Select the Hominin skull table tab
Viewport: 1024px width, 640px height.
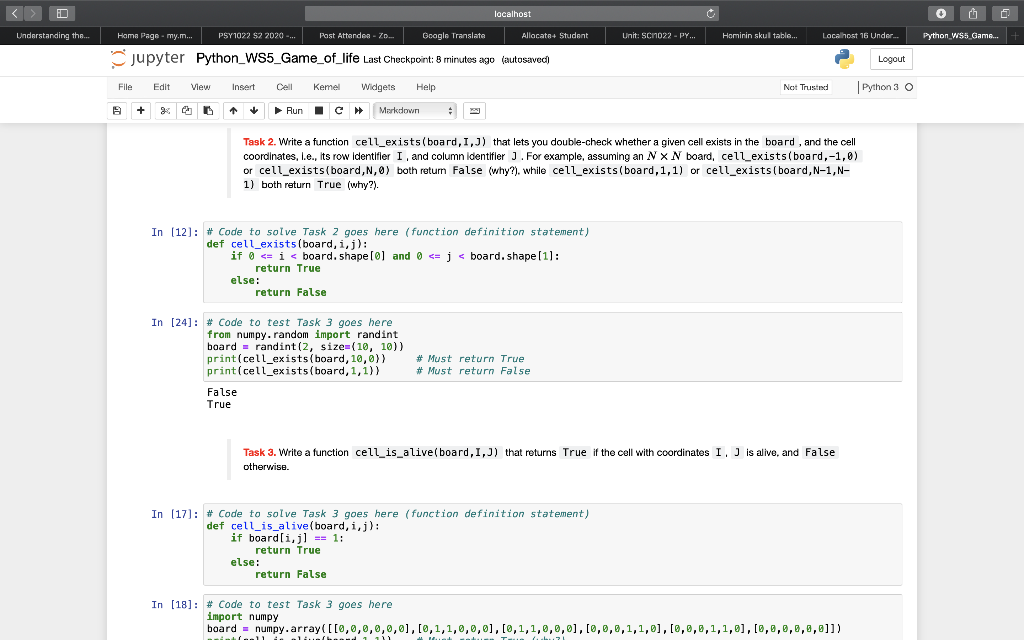pyautogui.click(x=756, y=35)
